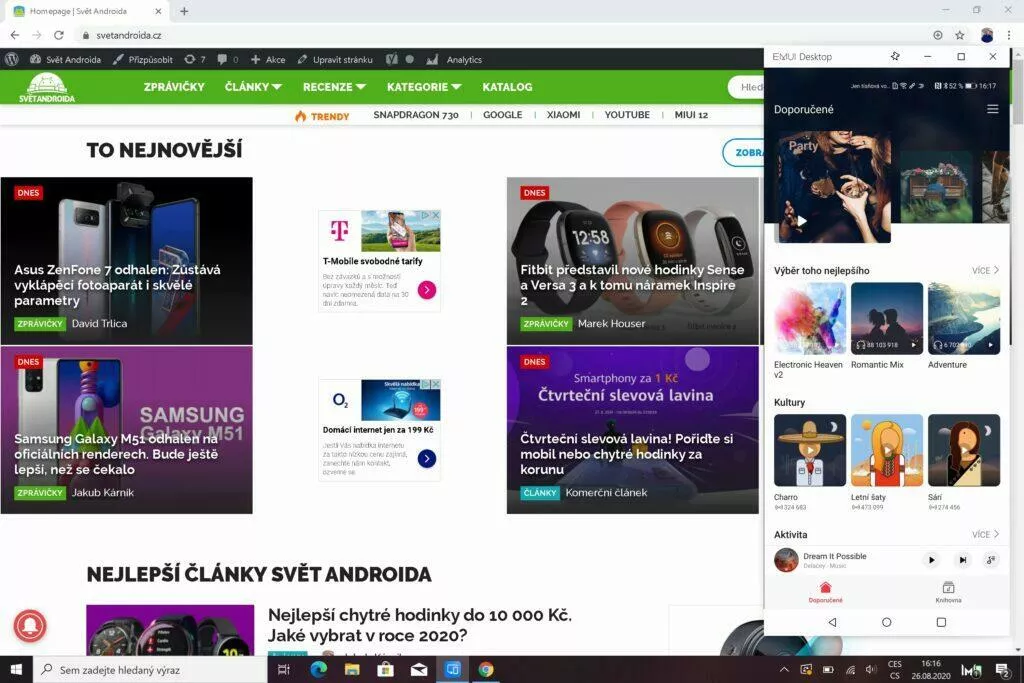Switch to Doporučené tab in music app
The image size is (1024, 683).
pos(825,592)
